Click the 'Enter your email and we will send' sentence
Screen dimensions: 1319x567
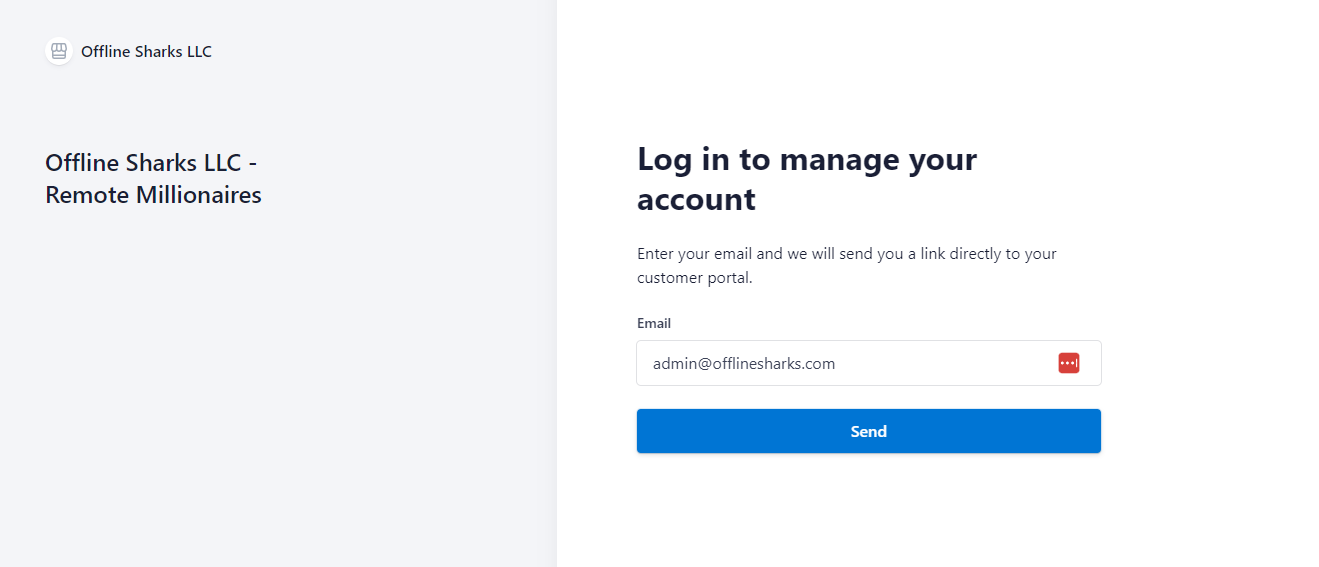[x=760, y=254]
